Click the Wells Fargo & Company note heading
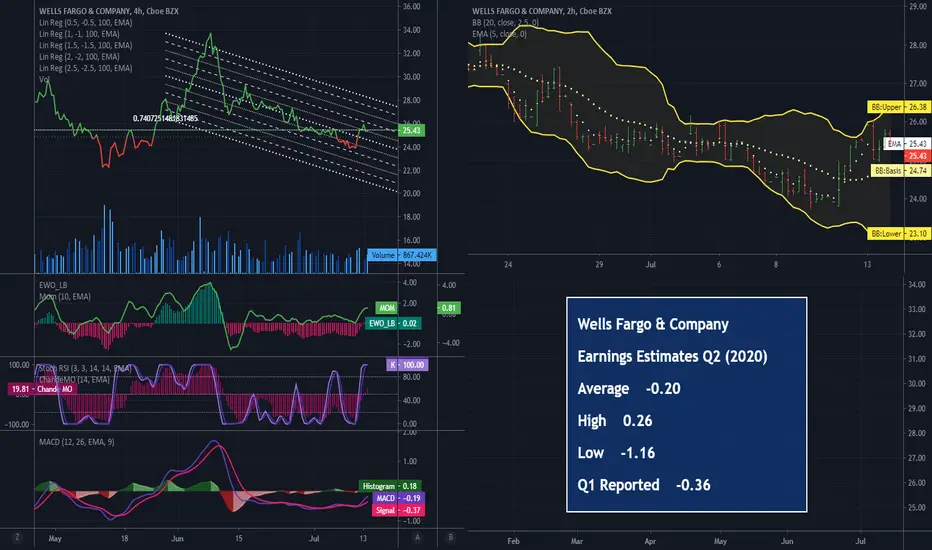932x550 pixels. click(x=653, y=325)
